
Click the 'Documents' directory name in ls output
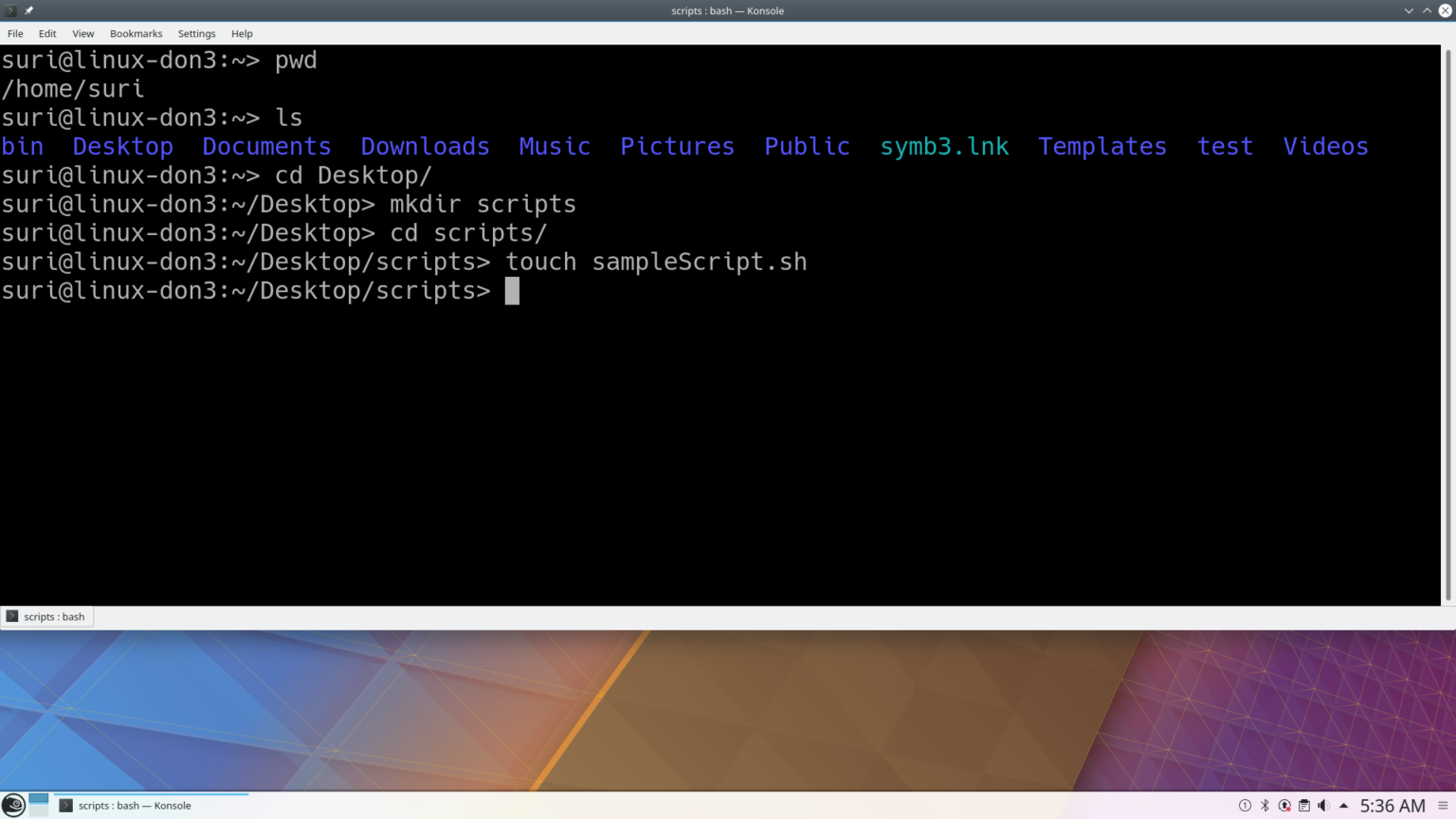pos(266,146)
